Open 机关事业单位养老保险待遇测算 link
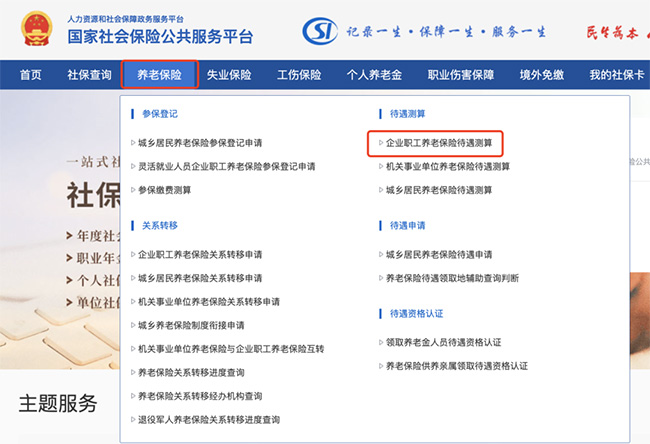Screen dimensions: 650x444 (447, 166)
